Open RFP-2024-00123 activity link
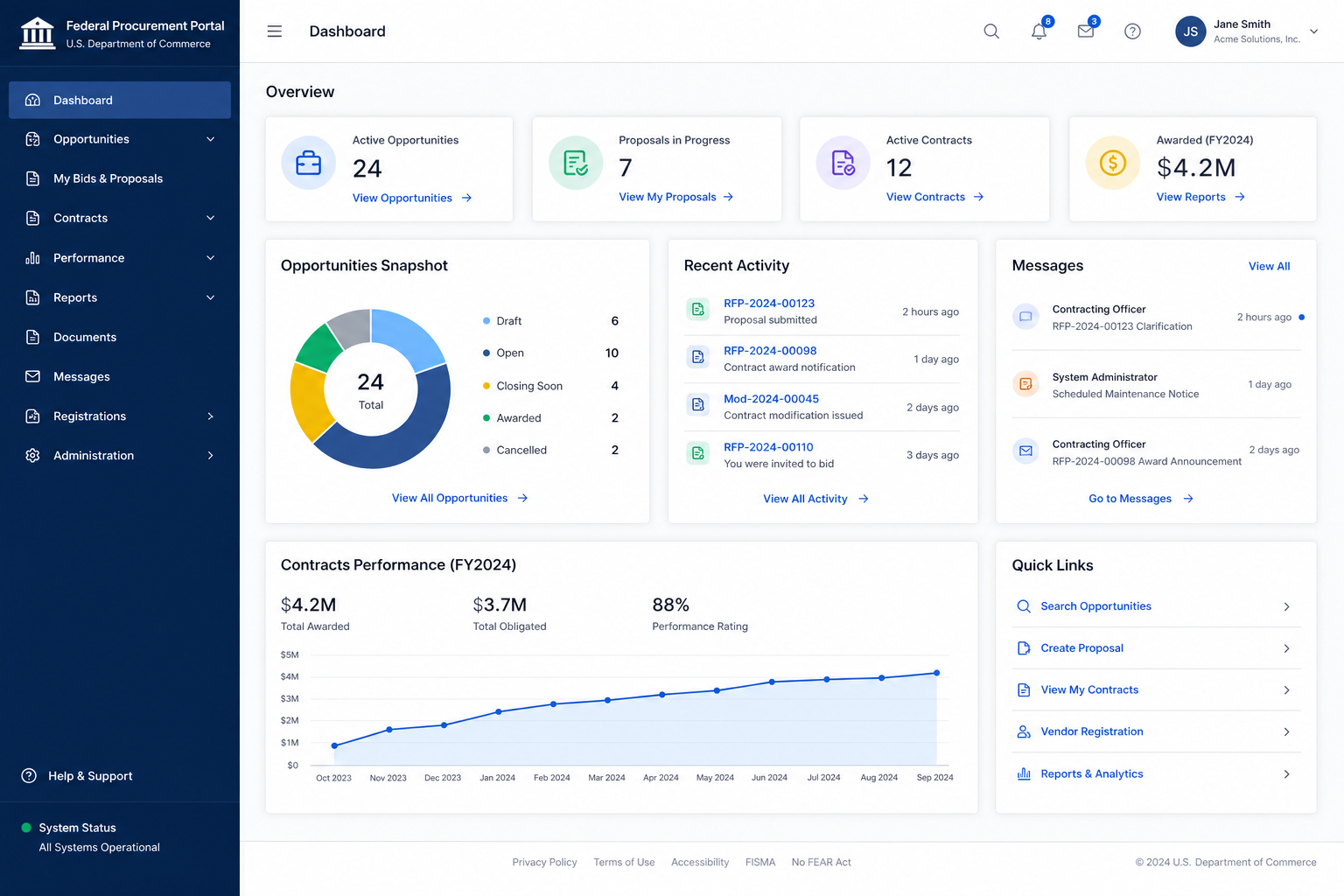1344x896 pixels. (x=769, y=304)
